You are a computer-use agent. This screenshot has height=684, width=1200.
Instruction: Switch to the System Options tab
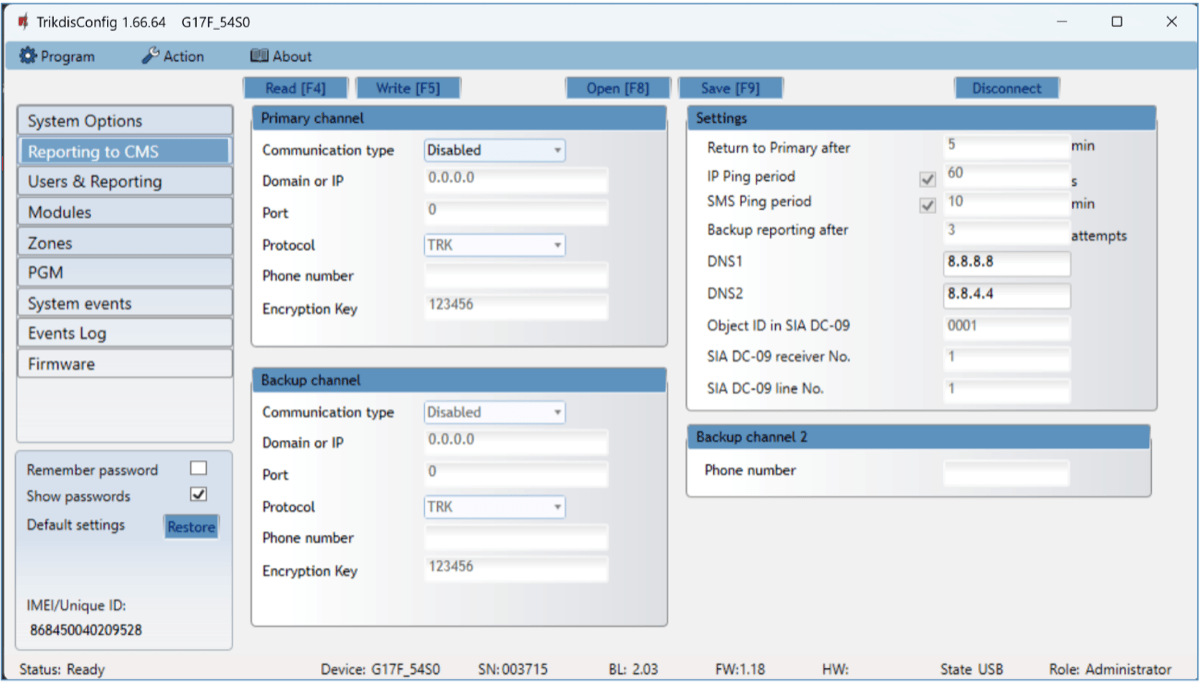(x=125, y=121)
